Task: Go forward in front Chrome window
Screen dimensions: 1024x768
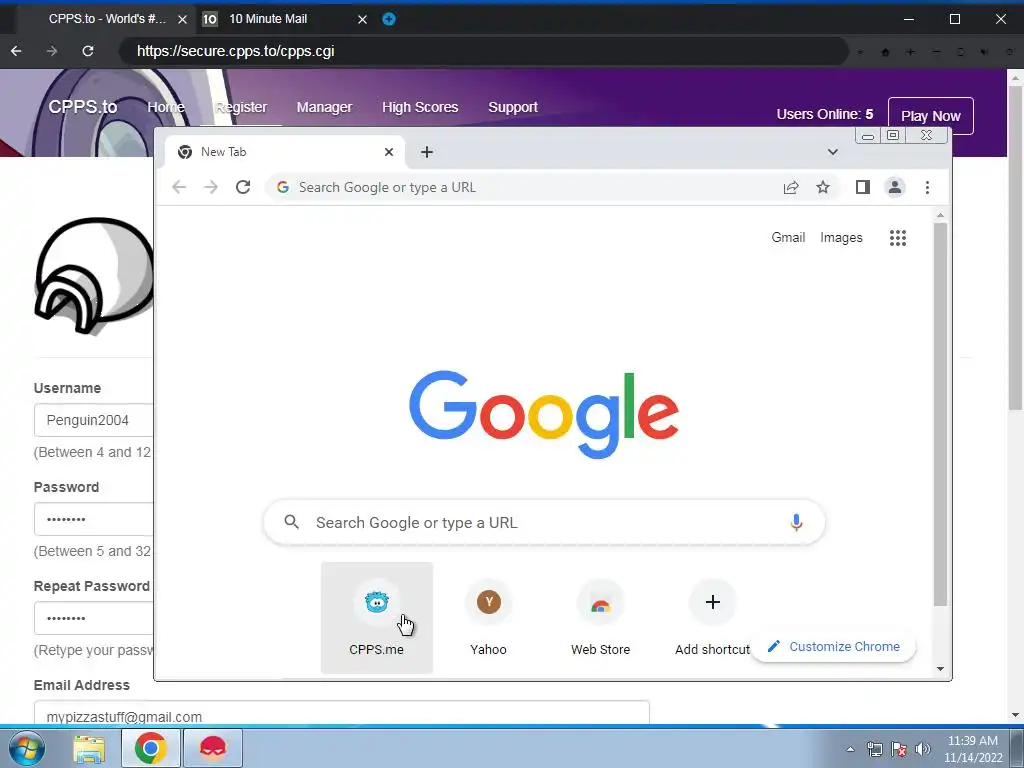Action: (211, 187)
